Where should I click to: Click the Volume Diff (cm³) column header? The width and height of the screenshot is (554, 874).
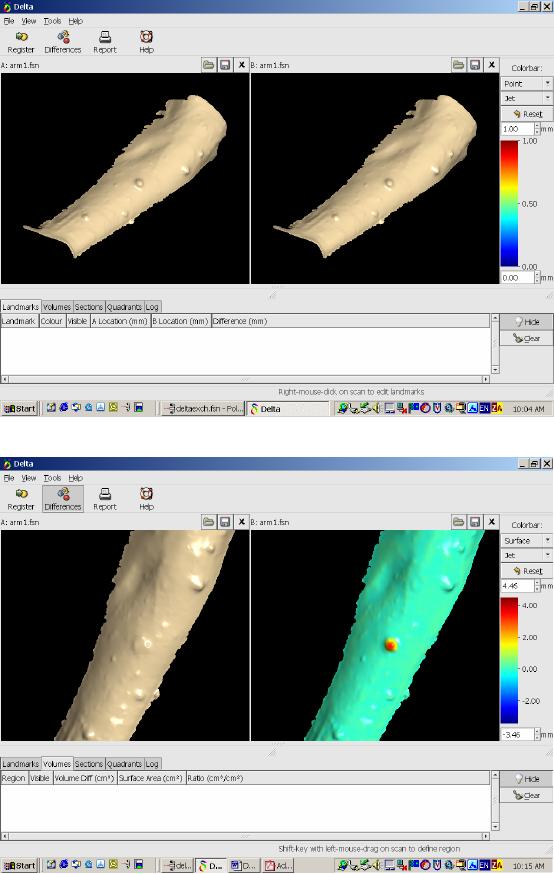tap(84, 778)
